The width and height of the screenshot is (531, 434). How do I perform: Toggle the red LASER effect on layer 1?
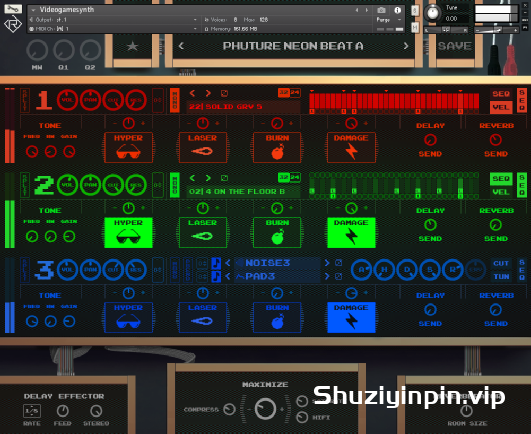(203, 147)
